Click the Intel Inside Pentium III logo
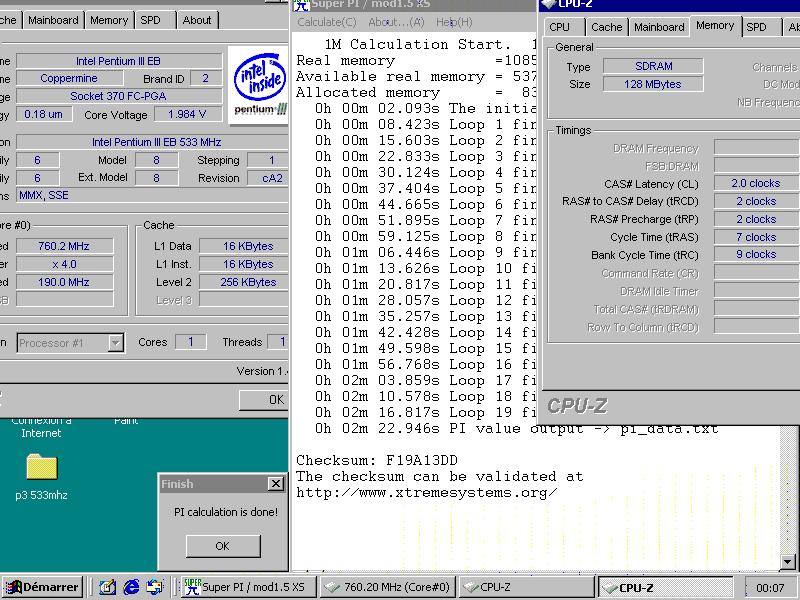Screen dimensions: 800x600 click(259, 85)
